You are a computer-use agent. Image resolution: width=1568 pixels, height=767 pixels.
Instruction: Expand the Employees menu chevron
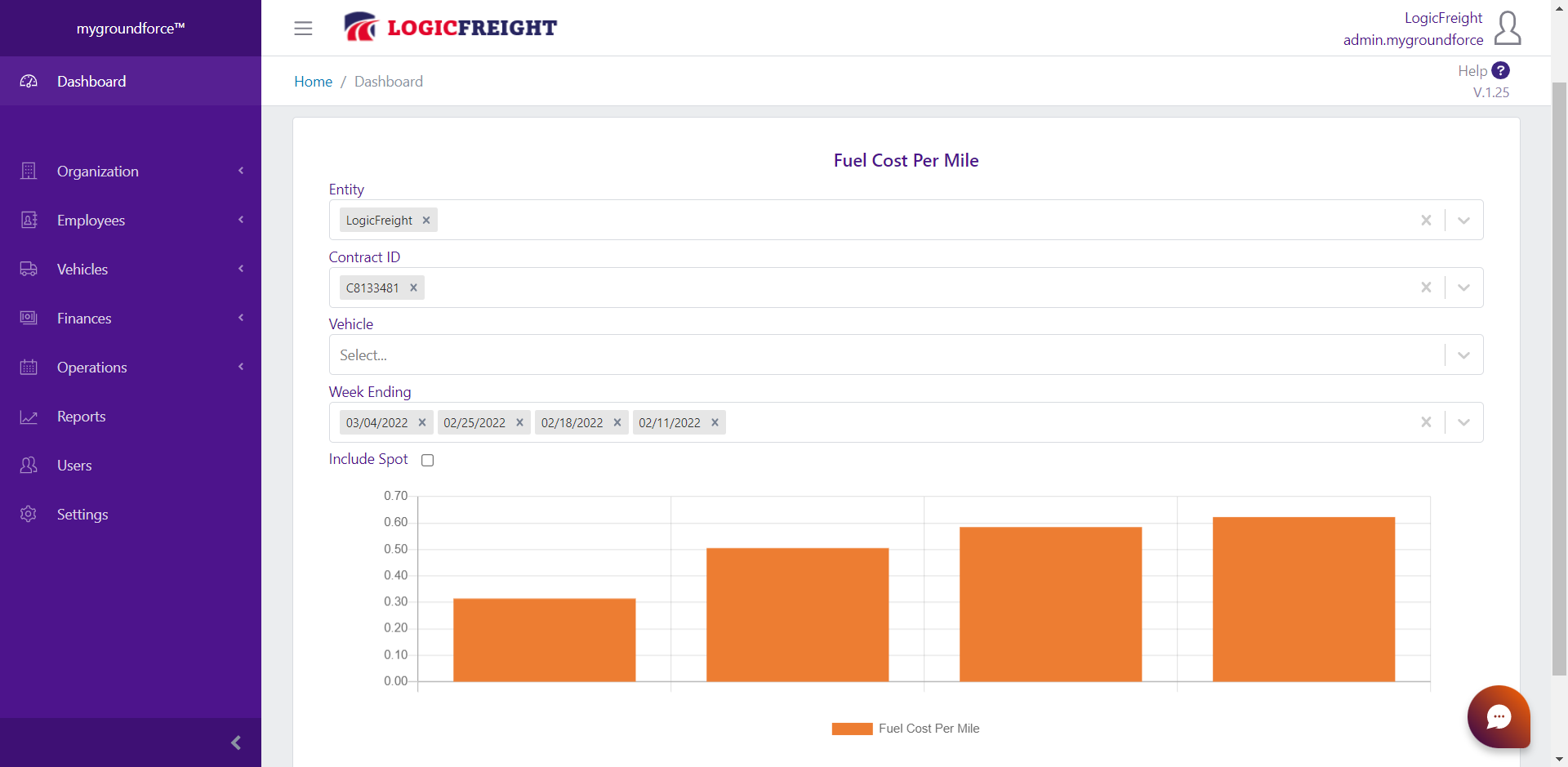(241, 220)
